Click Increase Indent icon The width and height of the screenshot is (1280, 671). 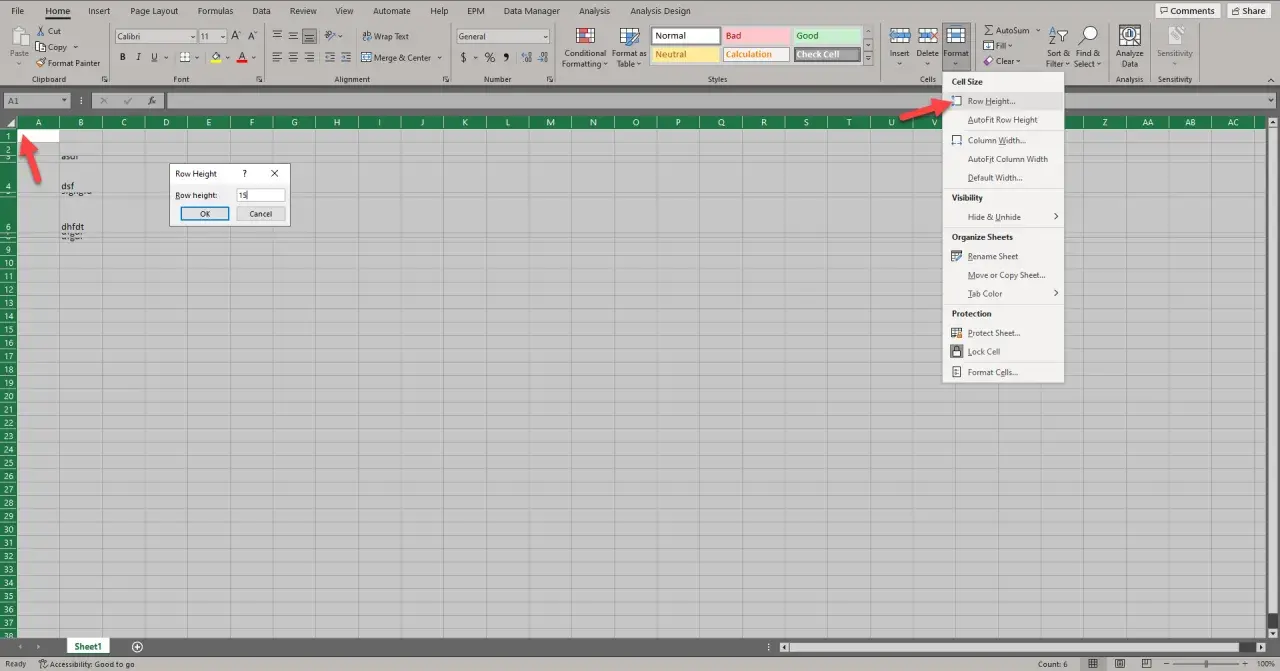coord(346,57)
